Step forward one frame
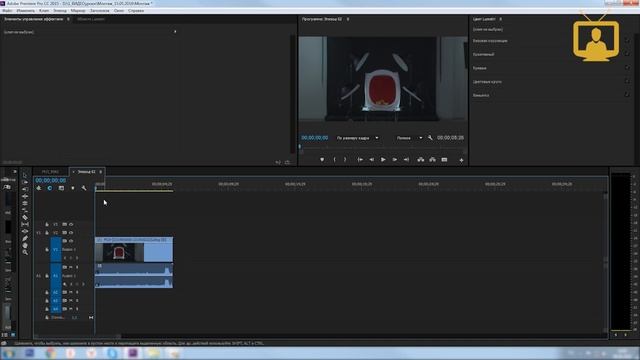The width and height of the screenshot is (640, 360). click(x=395, y=160)
